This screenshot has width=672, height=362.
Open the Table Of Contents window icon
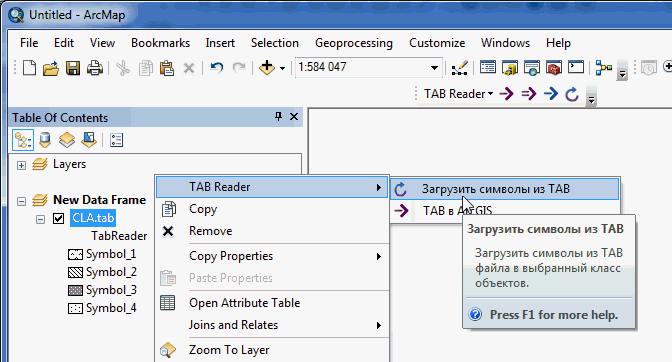pyautogui.click(x=488, y=68)
